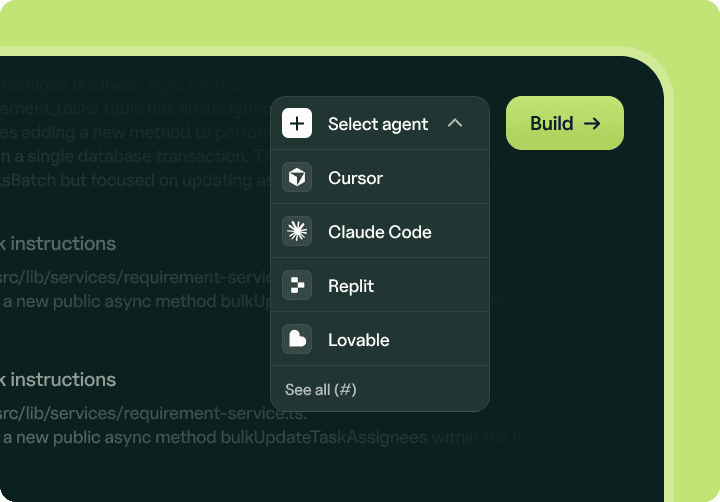Click the line containing 'bulkUpdateTaskAssignees within the'

point(266,437)
